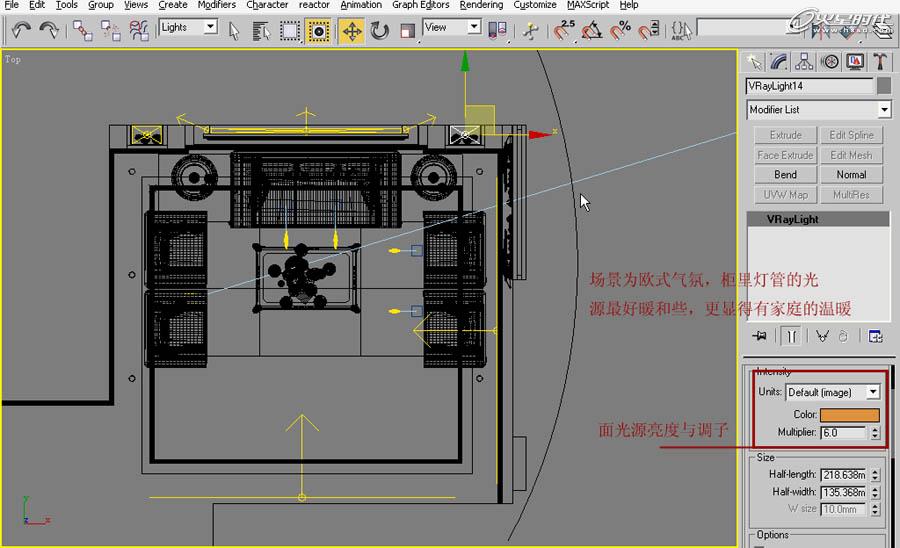Toggle Percent Snap

(620, 30)
